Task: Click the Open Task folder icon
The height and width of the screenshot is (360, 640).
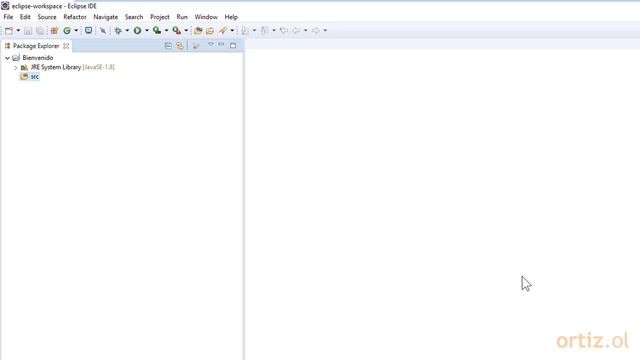Action: [210, 31]
